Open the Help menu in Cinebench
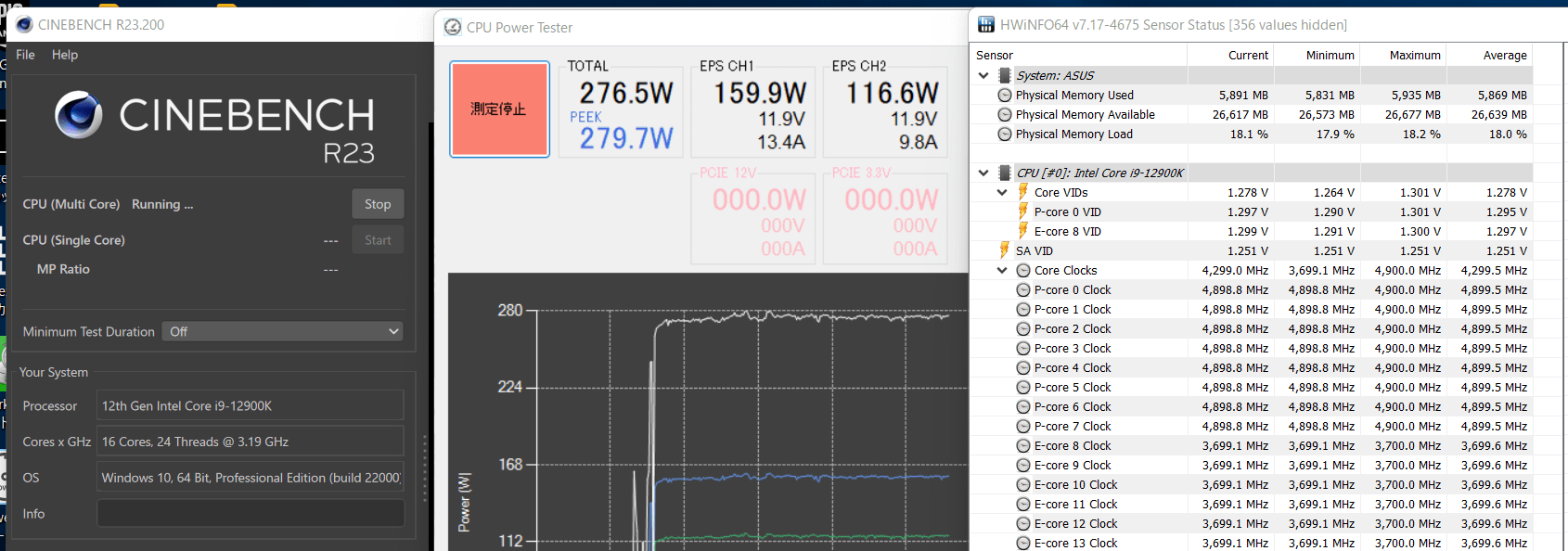Screen dimensions: 1568x551 [x=65, y=55]
